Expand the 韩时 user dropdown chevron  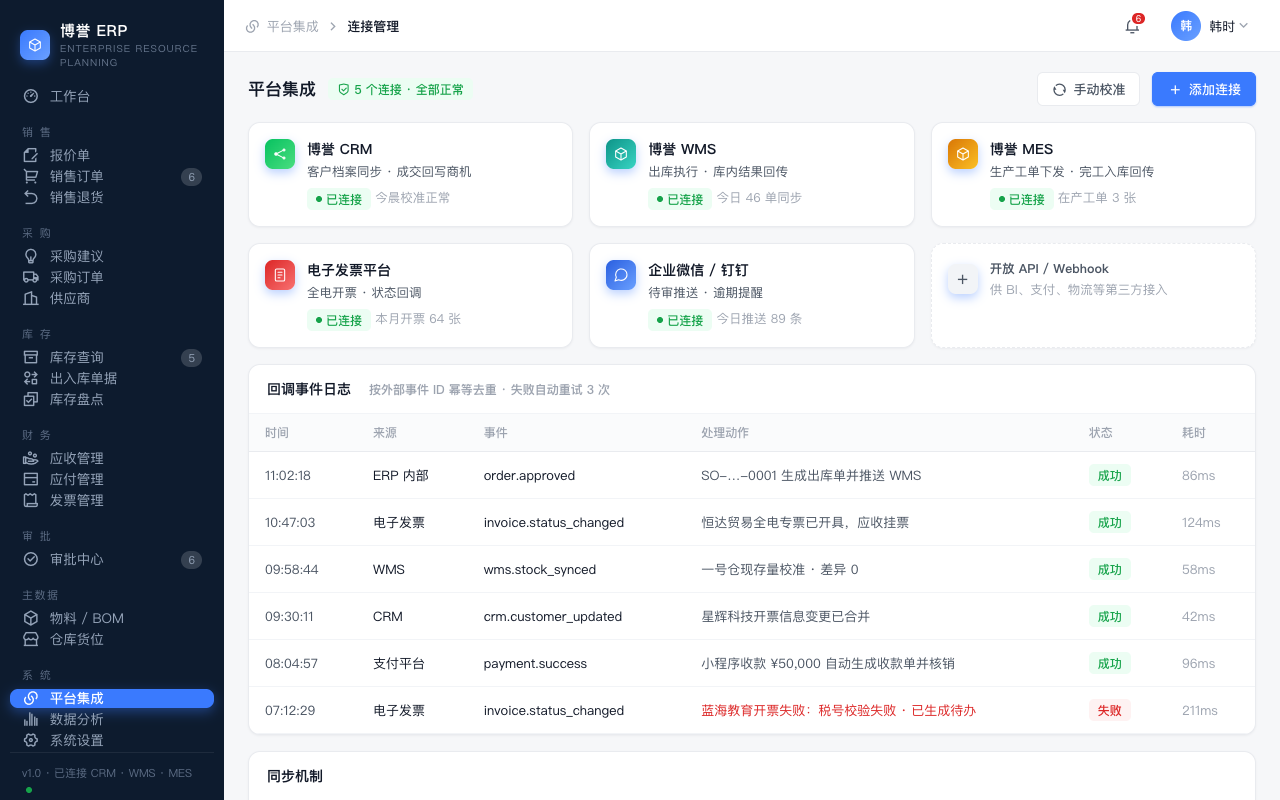click(x=1244, y=26)
